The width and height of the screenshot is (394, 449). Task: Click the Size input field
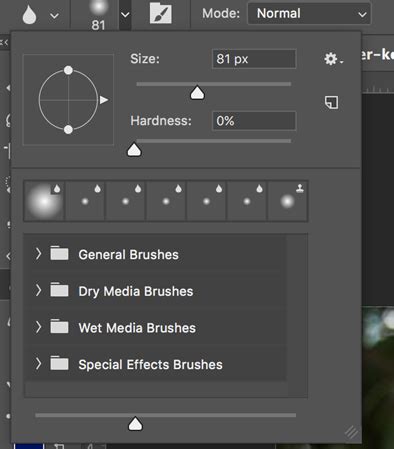(x=254, y=59)
